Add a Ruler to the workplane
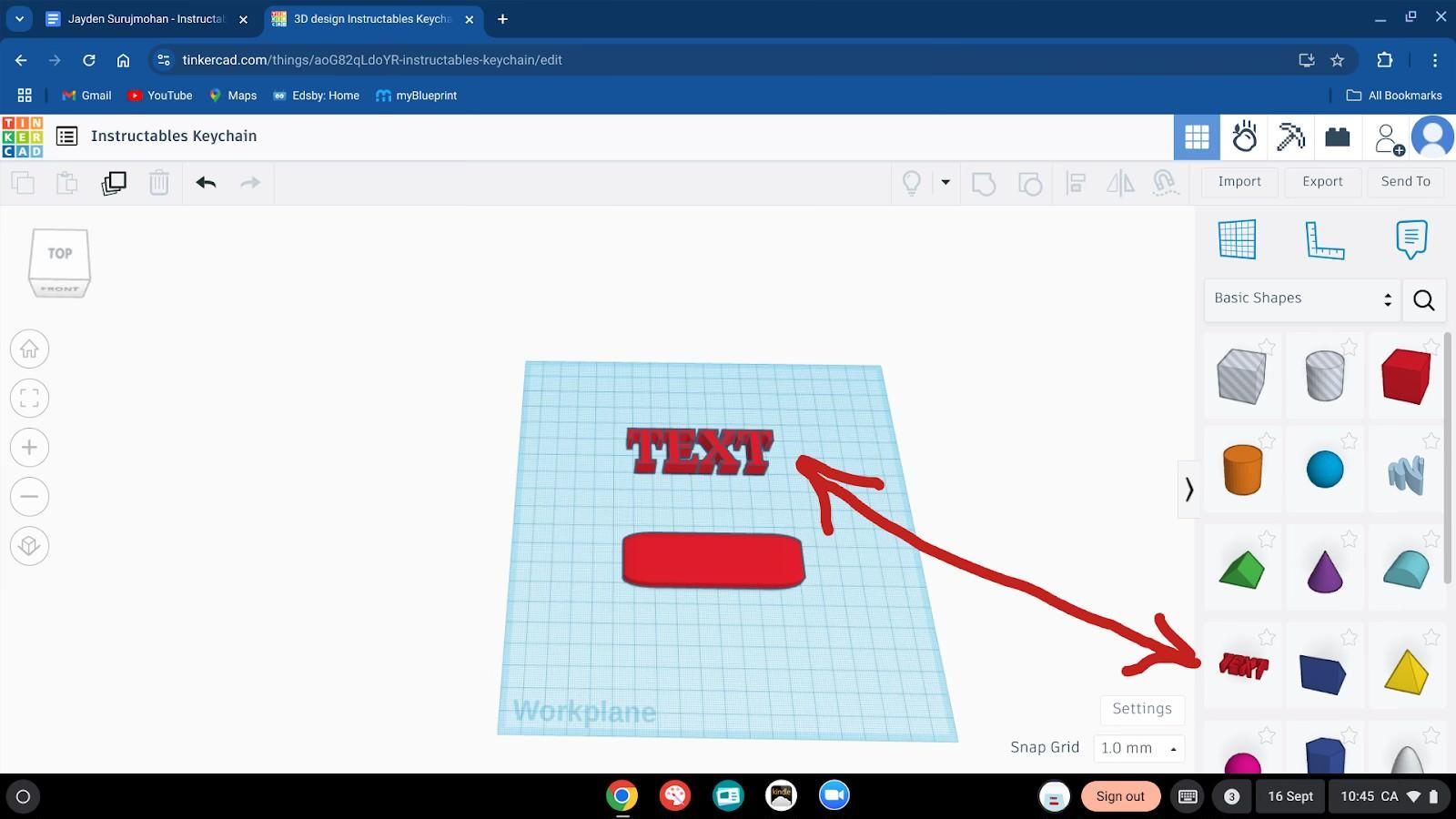1456x819 pixels. click(1324, 238)
